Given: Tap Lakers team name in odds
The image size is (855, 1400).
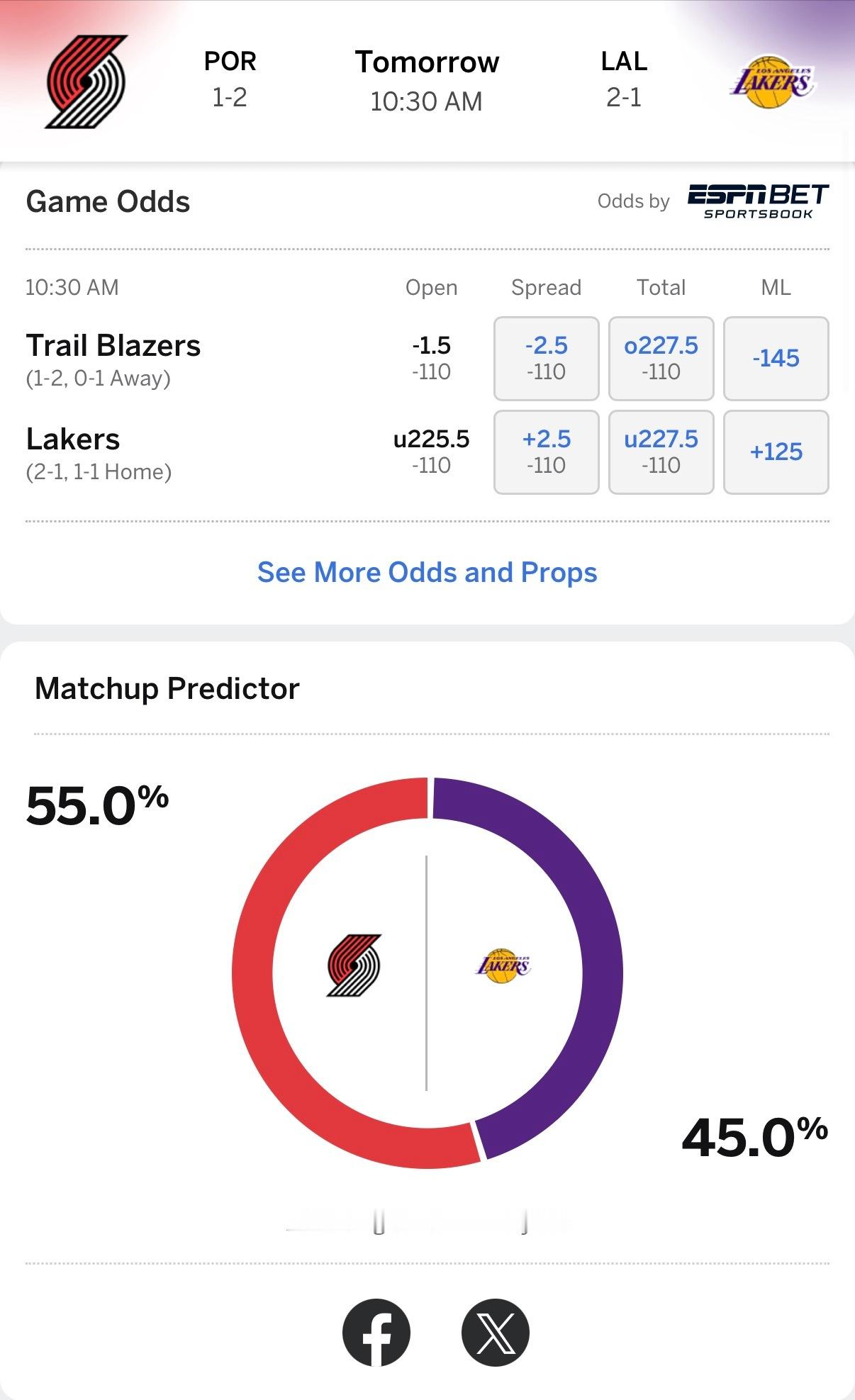Looking at the screenshot, I should 73,439.
